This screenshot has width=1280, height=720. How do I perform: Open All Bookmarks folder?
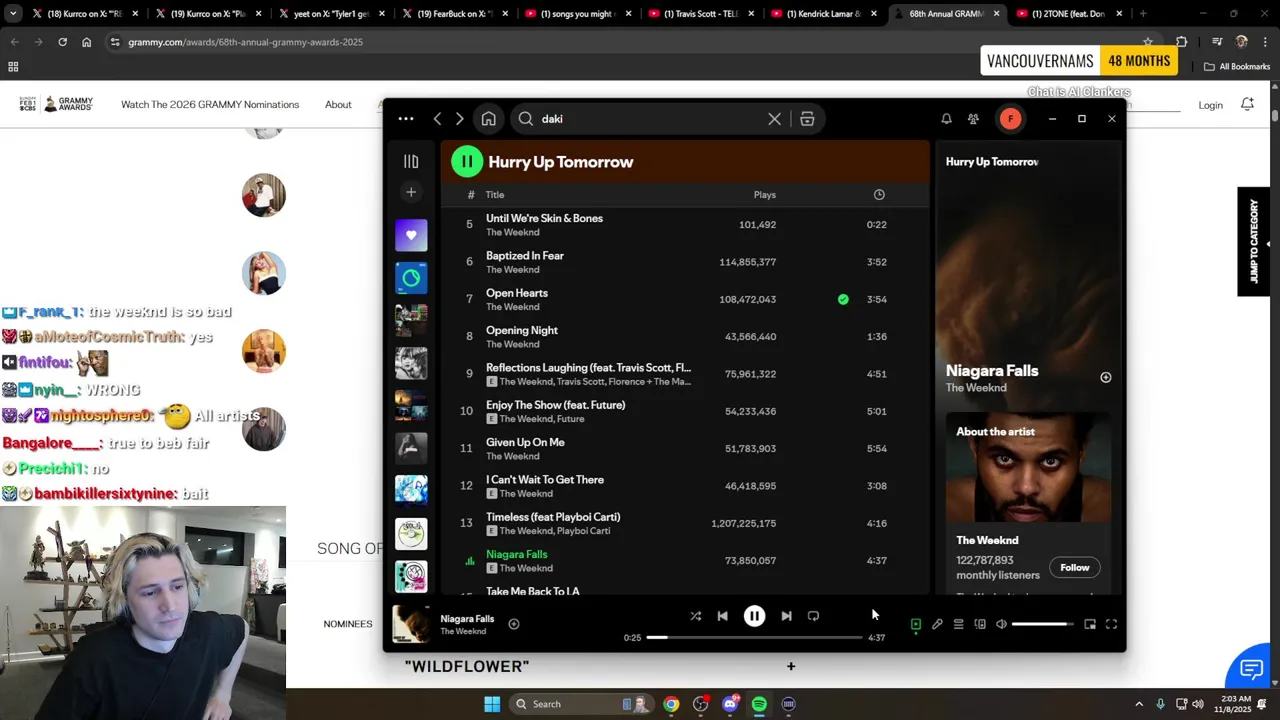click(x=1237, y=67)
